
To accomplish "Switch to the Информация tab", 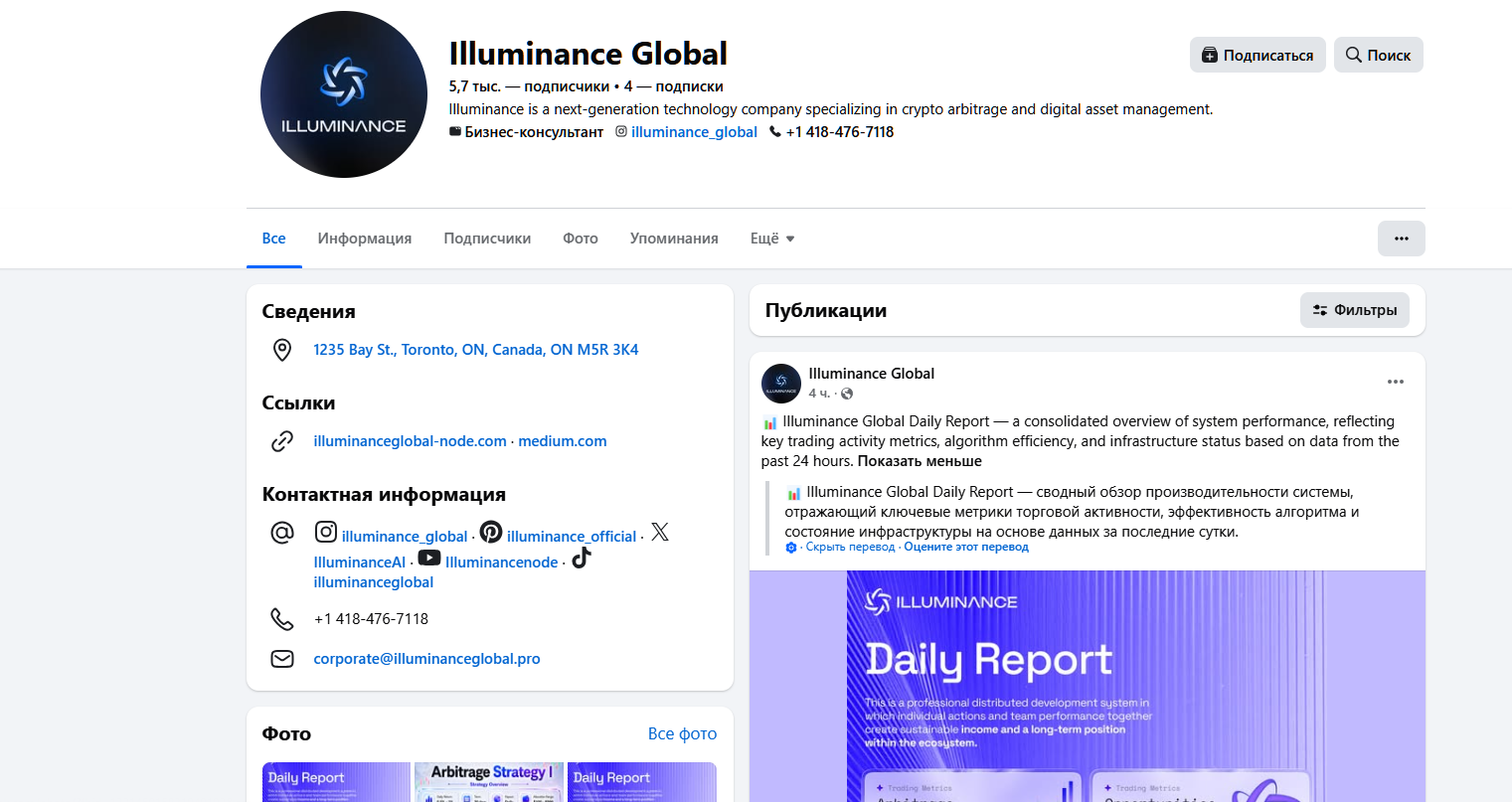I will tap(365, 239).
